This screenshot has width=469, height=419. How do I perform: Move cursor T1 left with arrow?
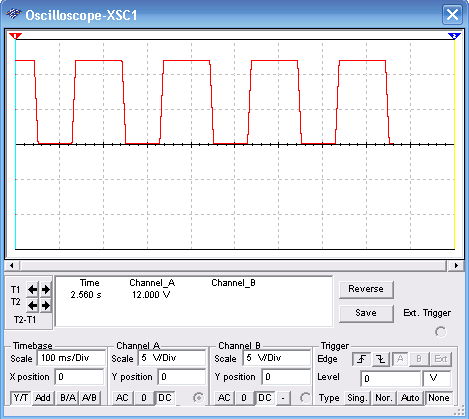point(32,289)
